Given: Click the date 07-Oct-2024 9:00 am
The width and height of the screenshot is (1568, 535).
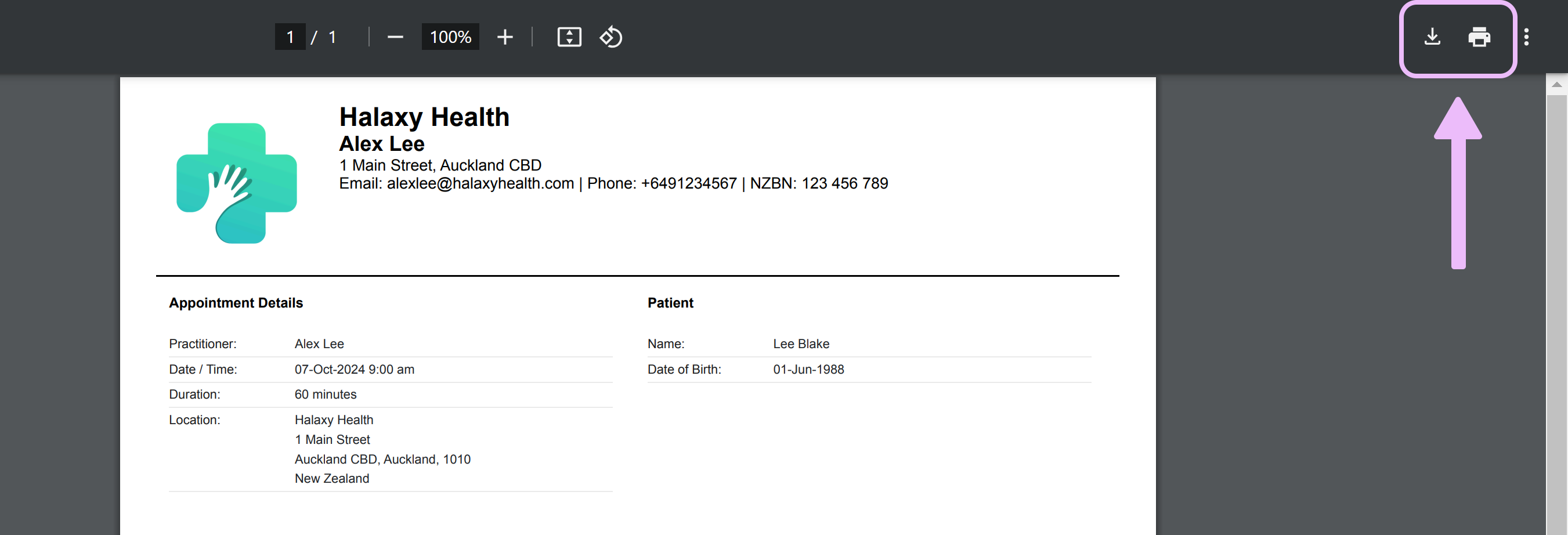Looking at the screenshot, I should pyautogui.click(x=354, y=370).
